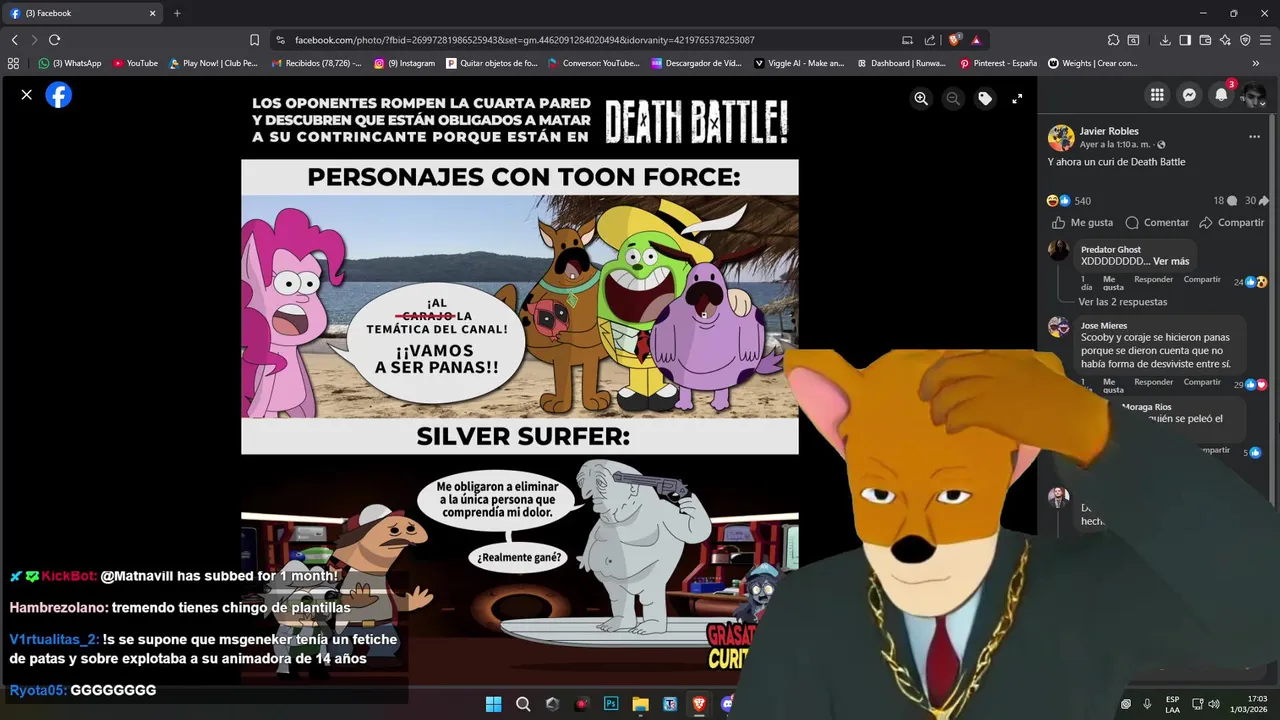Go back in browser history
Viewport: 1280px width, 720px height.
coord(14,40)
